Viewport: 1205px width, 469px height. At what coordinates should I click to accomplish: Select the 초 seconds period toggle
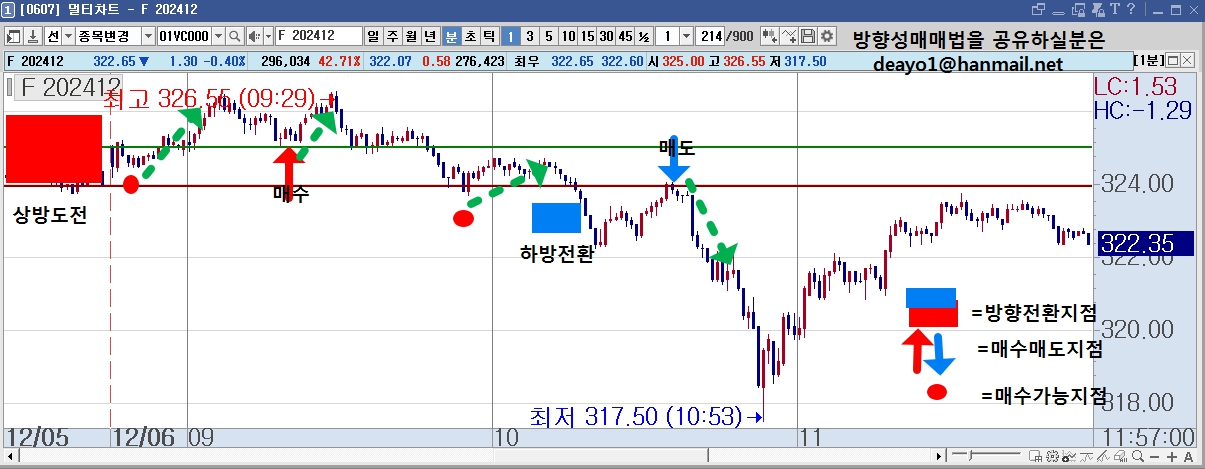point(470,36)
